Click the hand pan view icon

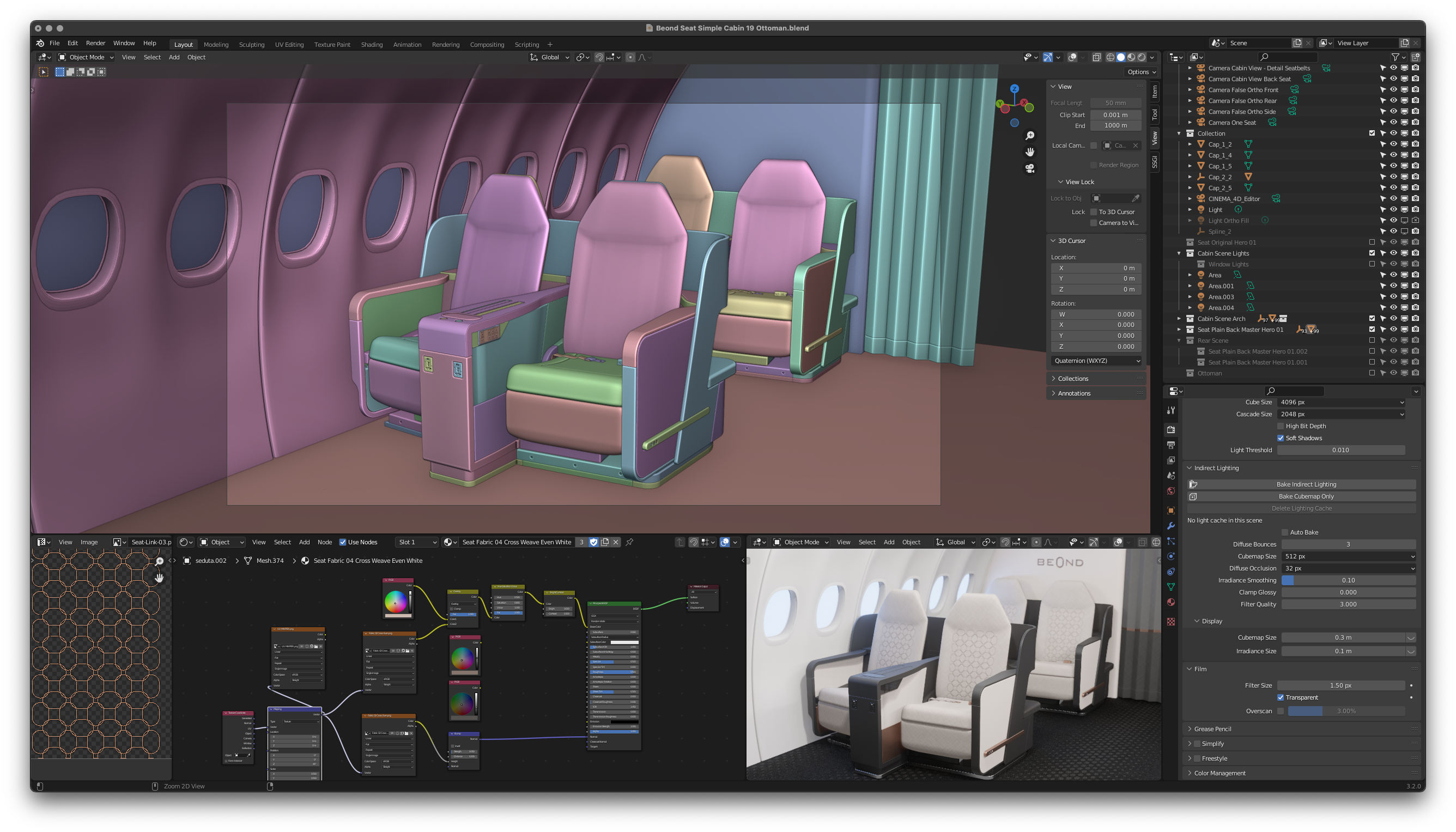tap(1029, 152)
